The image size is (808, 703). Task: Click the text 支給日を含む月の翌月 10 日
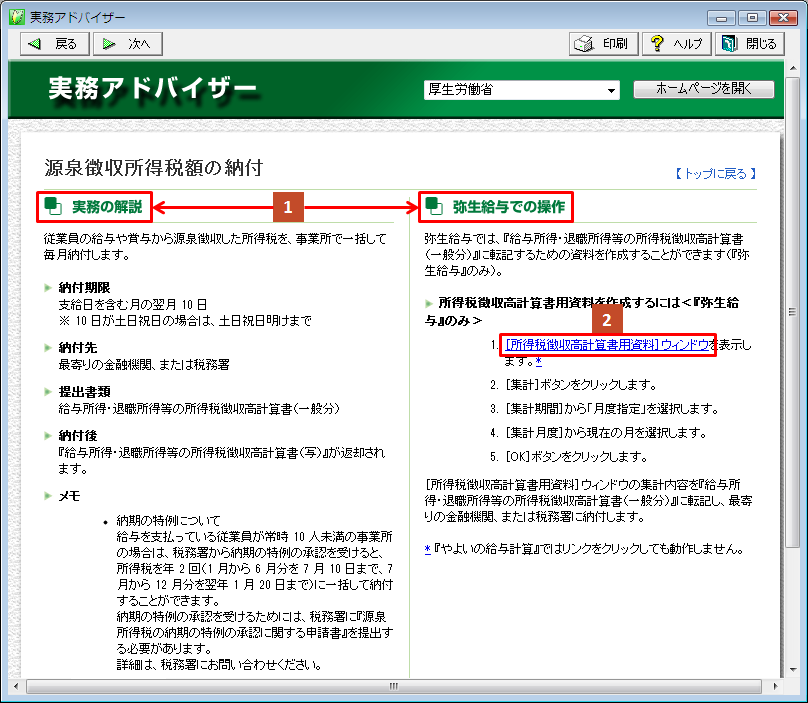(x=133, y=305)
